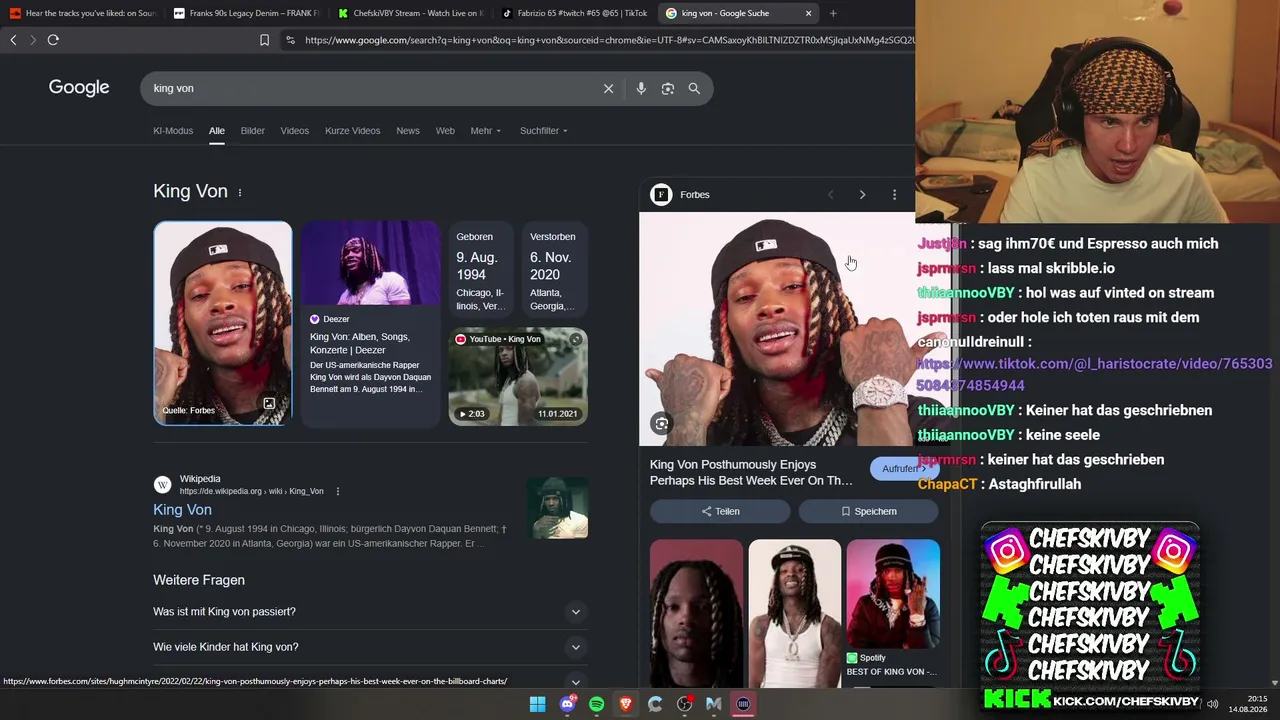Click the Geboren 9. Aug. 1994 card
Screen dimensions: 1280x720
click(481, 271)
